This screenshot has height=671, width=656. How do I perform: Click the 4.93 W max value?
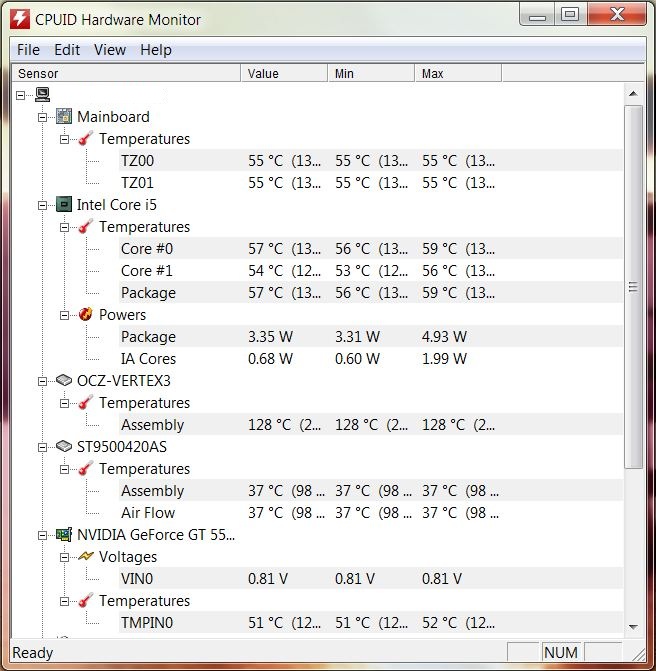click(444, 336)
